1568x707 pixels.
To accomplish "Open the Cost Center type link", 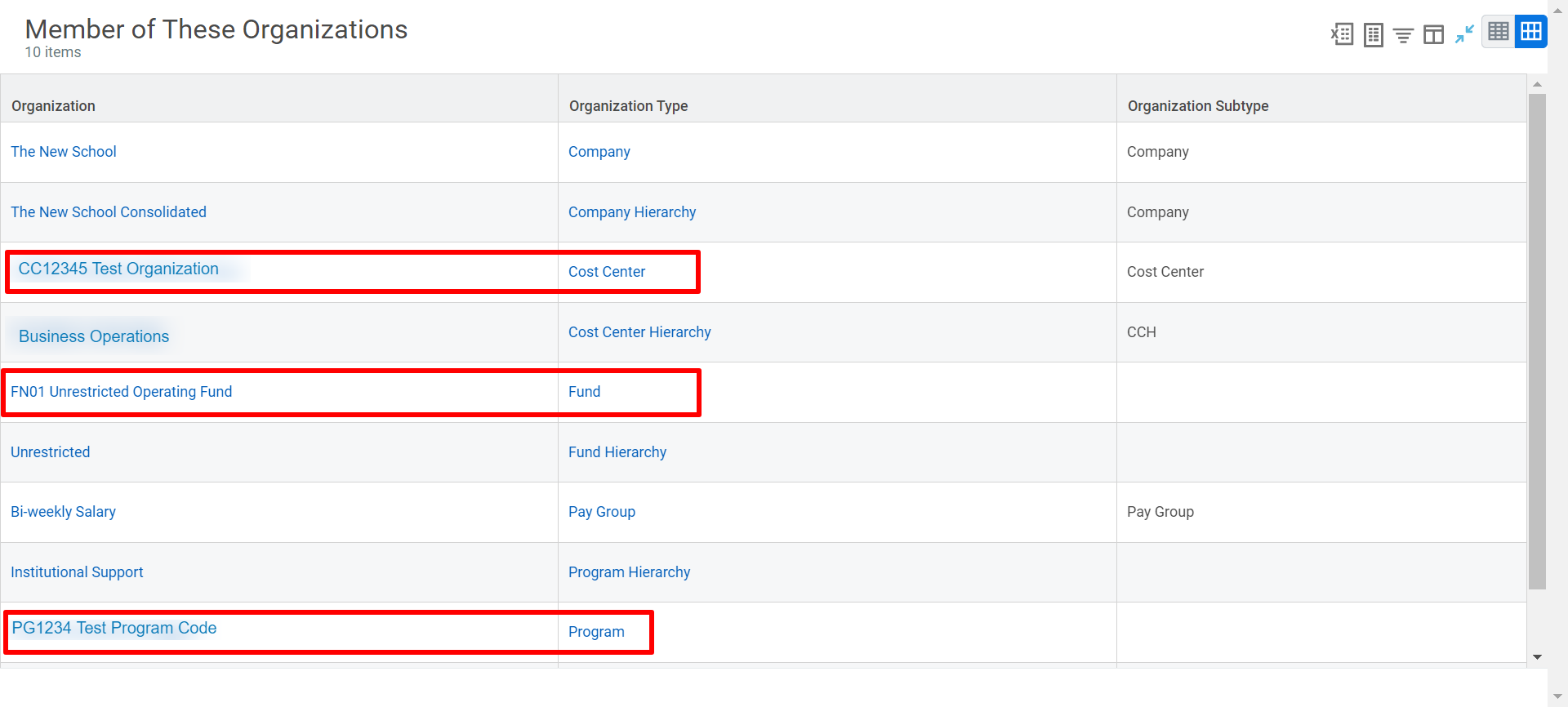I will 607,272.
